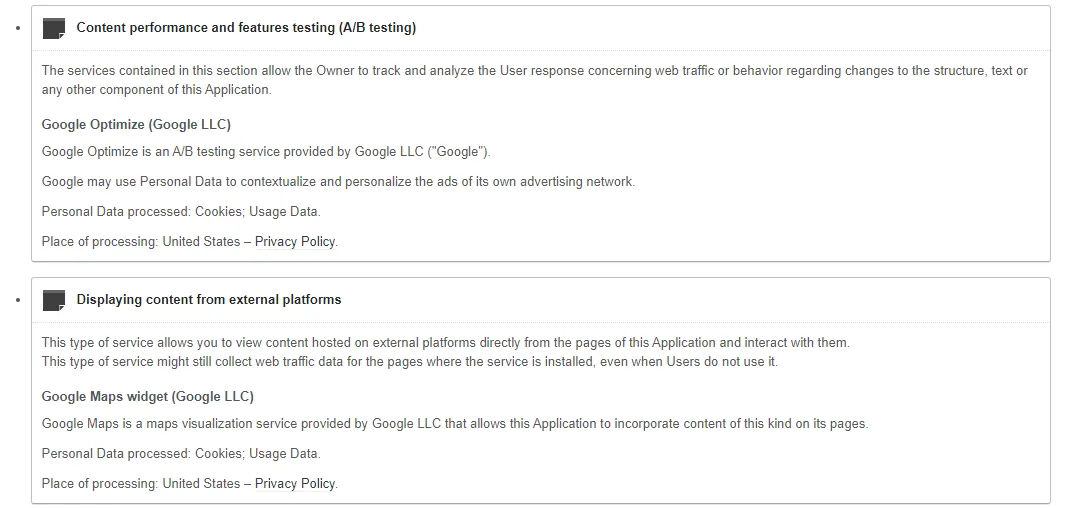The image size is (1079, 508).
Task: Click 'Personal Data processed' line under Google Maps widget
Action: tap(181, 454)
